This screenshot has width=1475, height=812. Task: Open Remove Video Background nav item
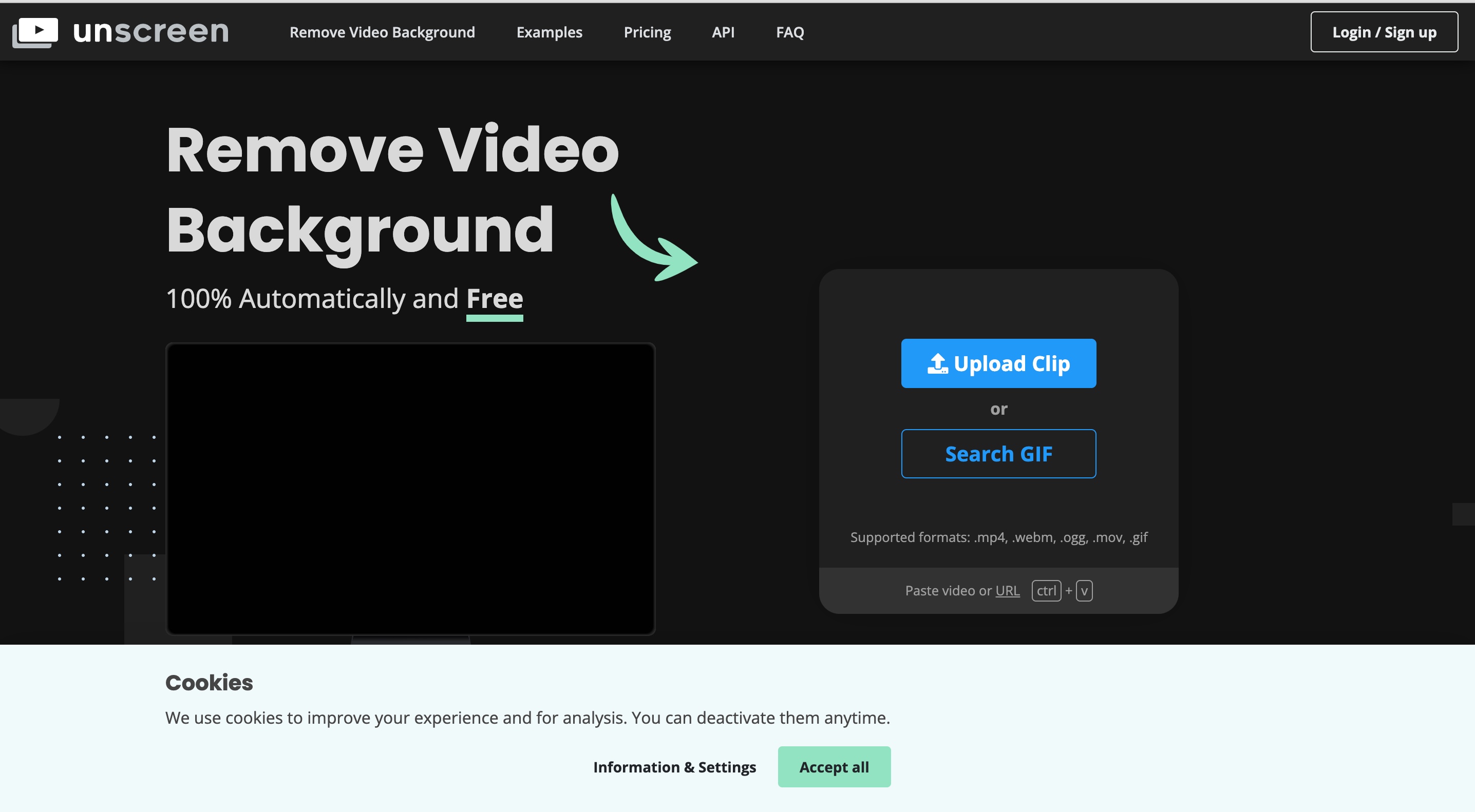[382, 32]
